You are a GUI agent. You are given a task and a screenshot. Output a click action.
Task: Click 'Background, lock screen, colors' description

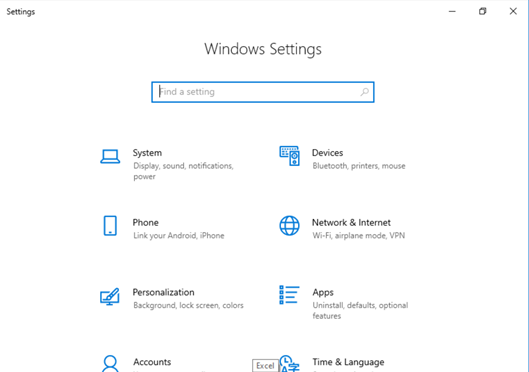(188, 305)
